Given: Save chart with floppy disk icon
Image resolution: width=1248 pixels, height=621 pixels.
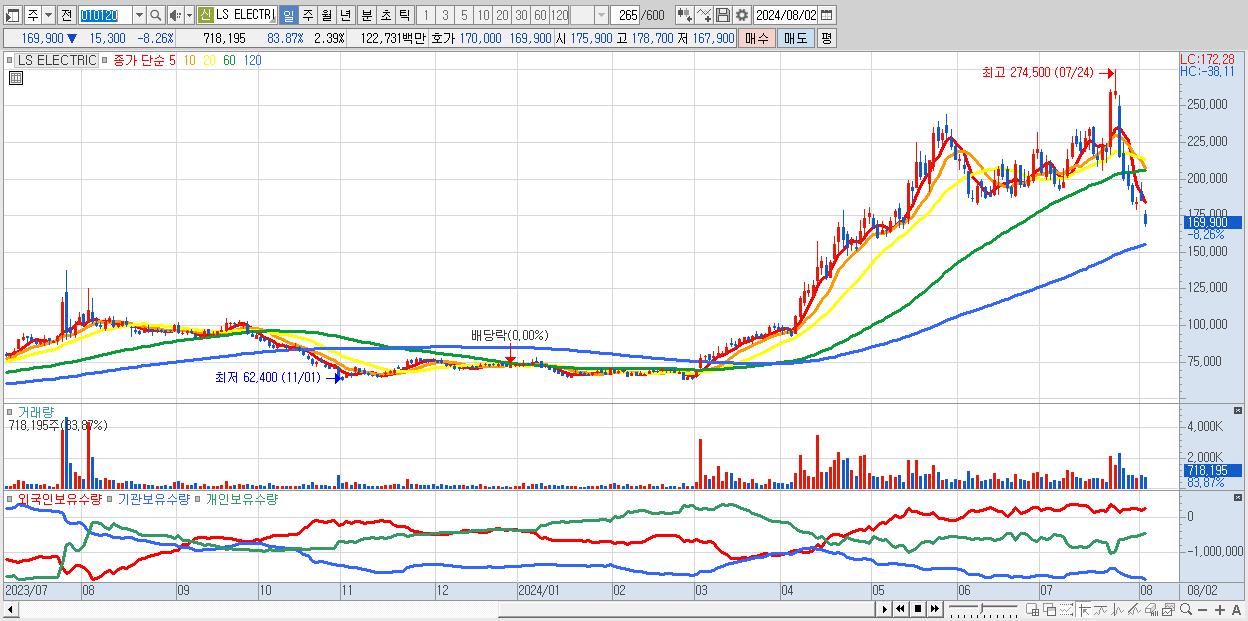Looking at the screenshot, I should [x=723, y=15].
